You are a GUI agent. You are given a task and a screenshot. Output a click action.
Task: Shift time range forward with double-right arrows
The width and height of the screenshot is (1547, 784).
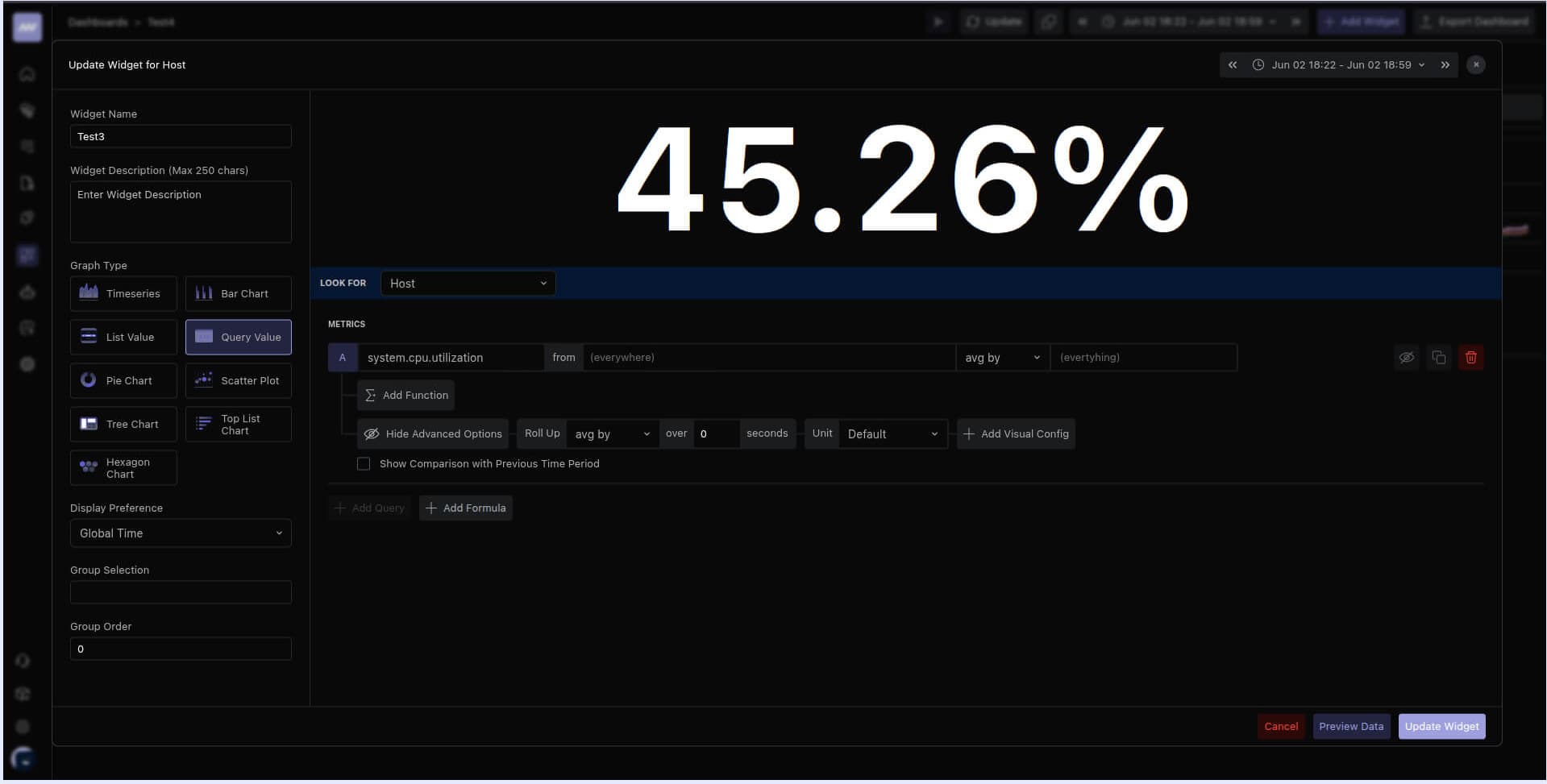tap(1445, 64)
